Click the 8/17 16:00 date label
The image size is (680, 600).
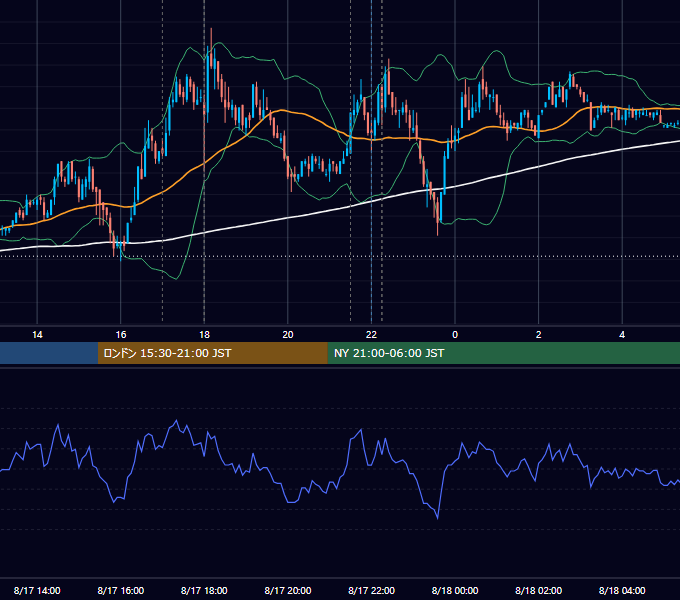121,590
